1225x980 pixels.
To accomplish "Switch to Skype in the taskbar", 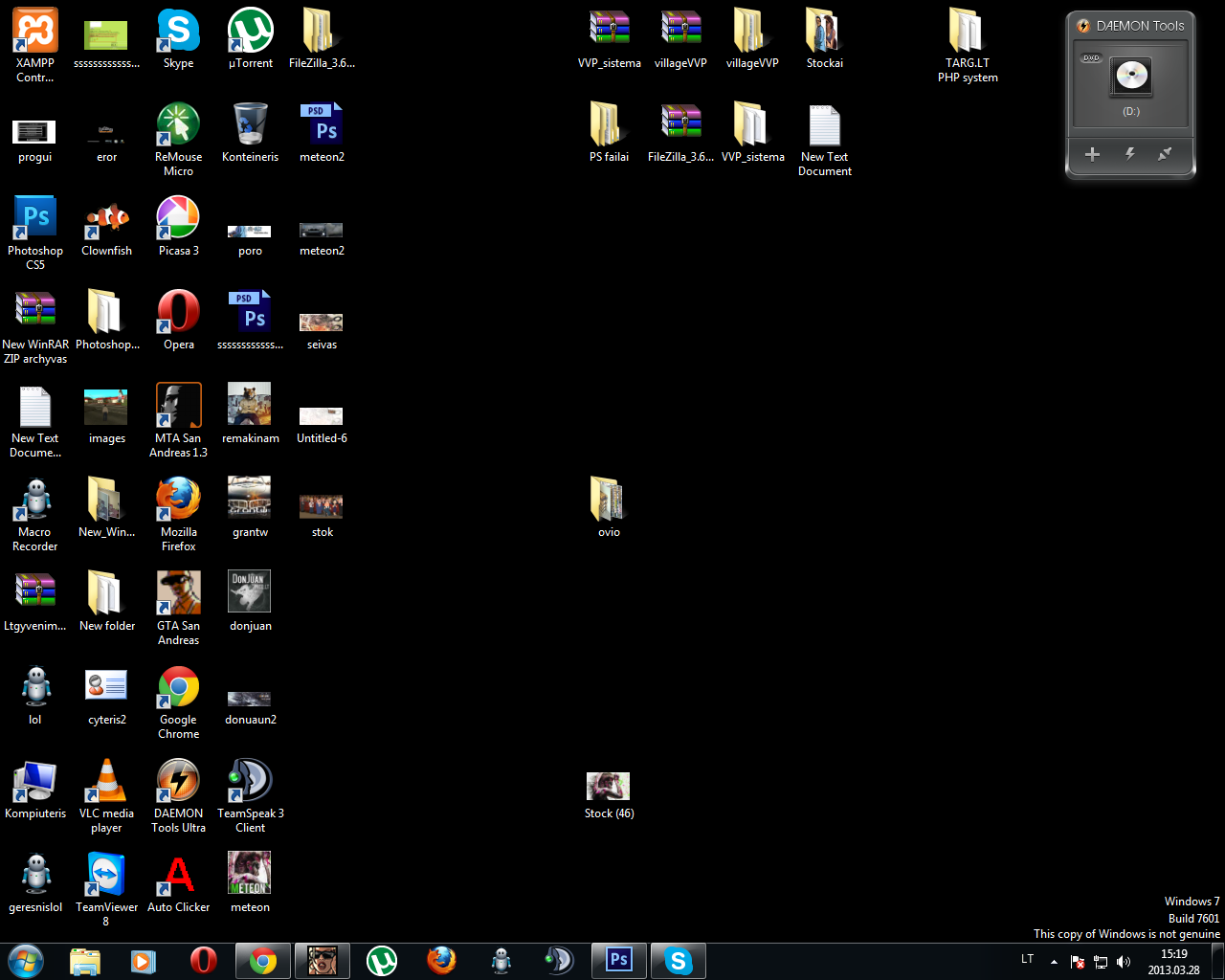I will pos(679,961).
